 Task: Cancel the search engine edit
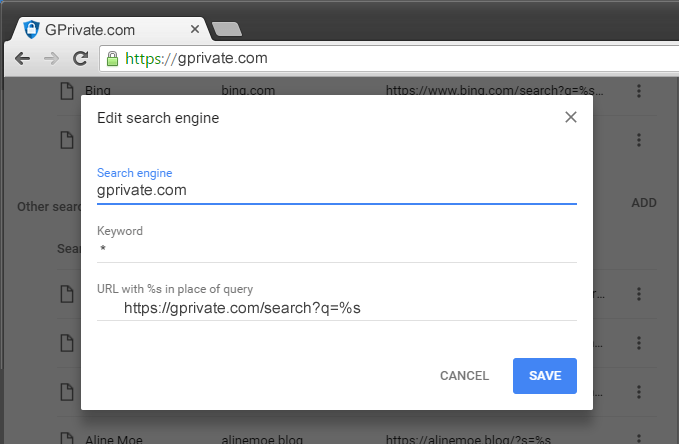click(x=464, y=376)
